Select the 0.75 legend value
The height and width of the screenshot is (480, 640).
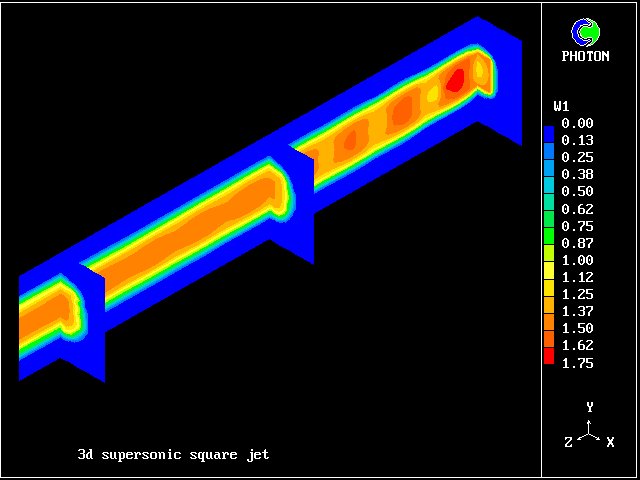coord(577,226)
